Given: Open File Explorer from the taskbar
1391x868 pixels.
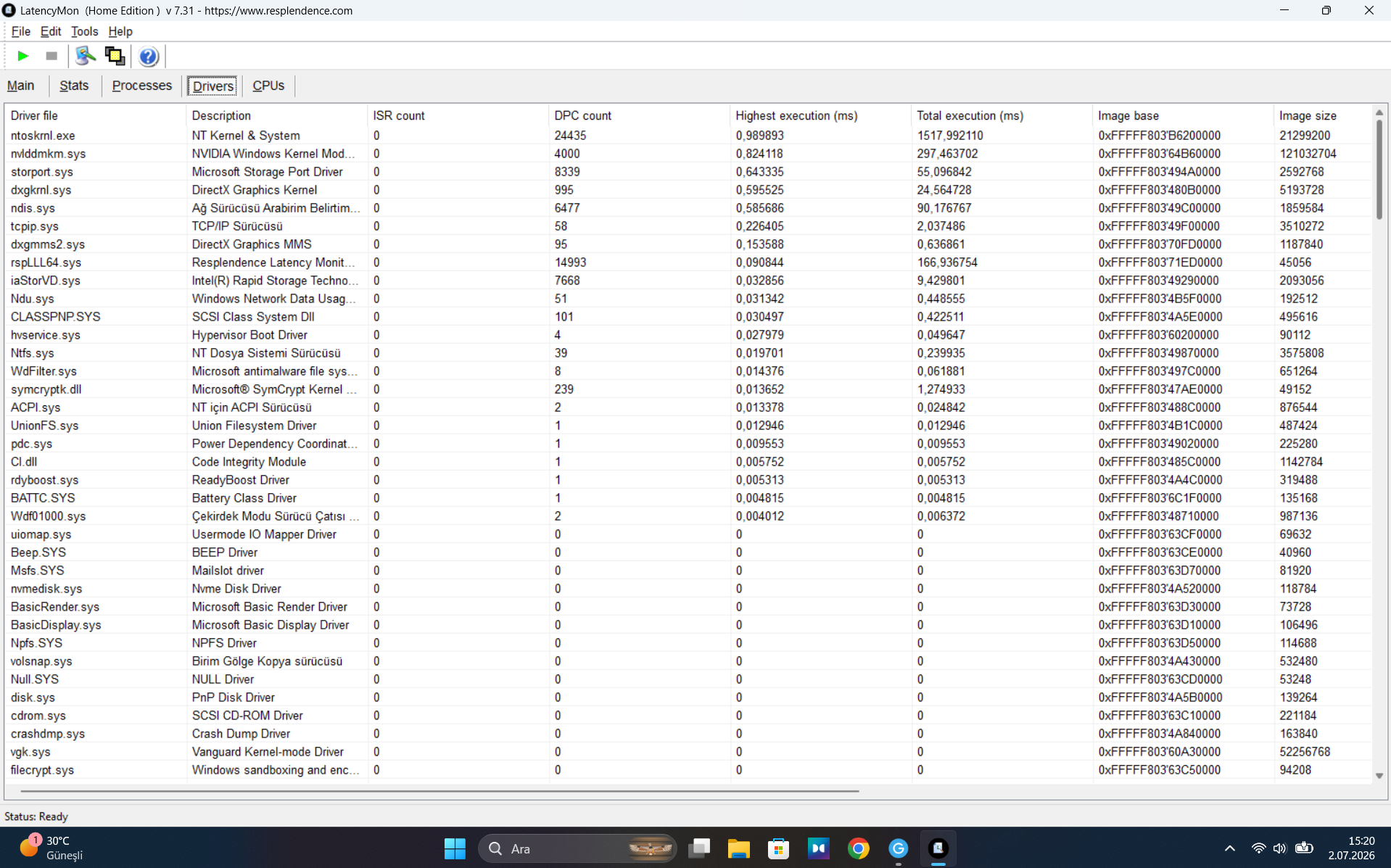Looking at the screenshot, I should tap(738, 848).
